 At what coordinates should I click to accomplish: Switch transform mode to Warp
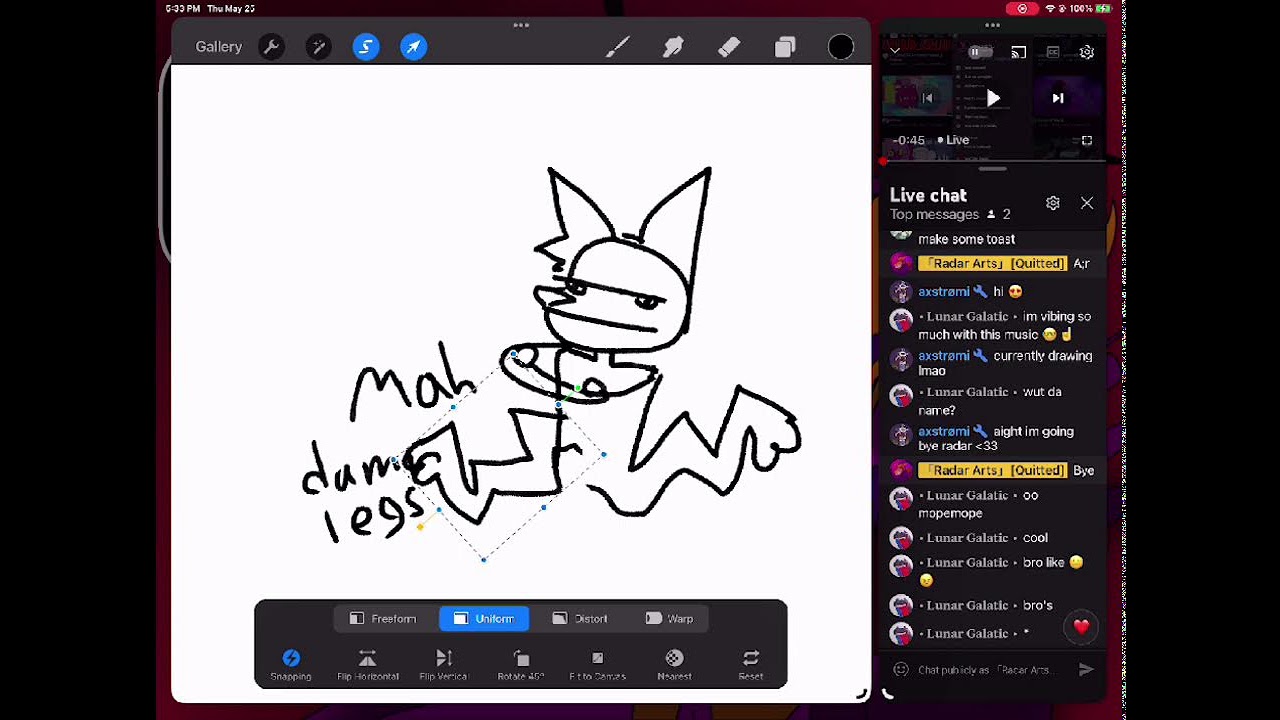[x=670, y=619]
